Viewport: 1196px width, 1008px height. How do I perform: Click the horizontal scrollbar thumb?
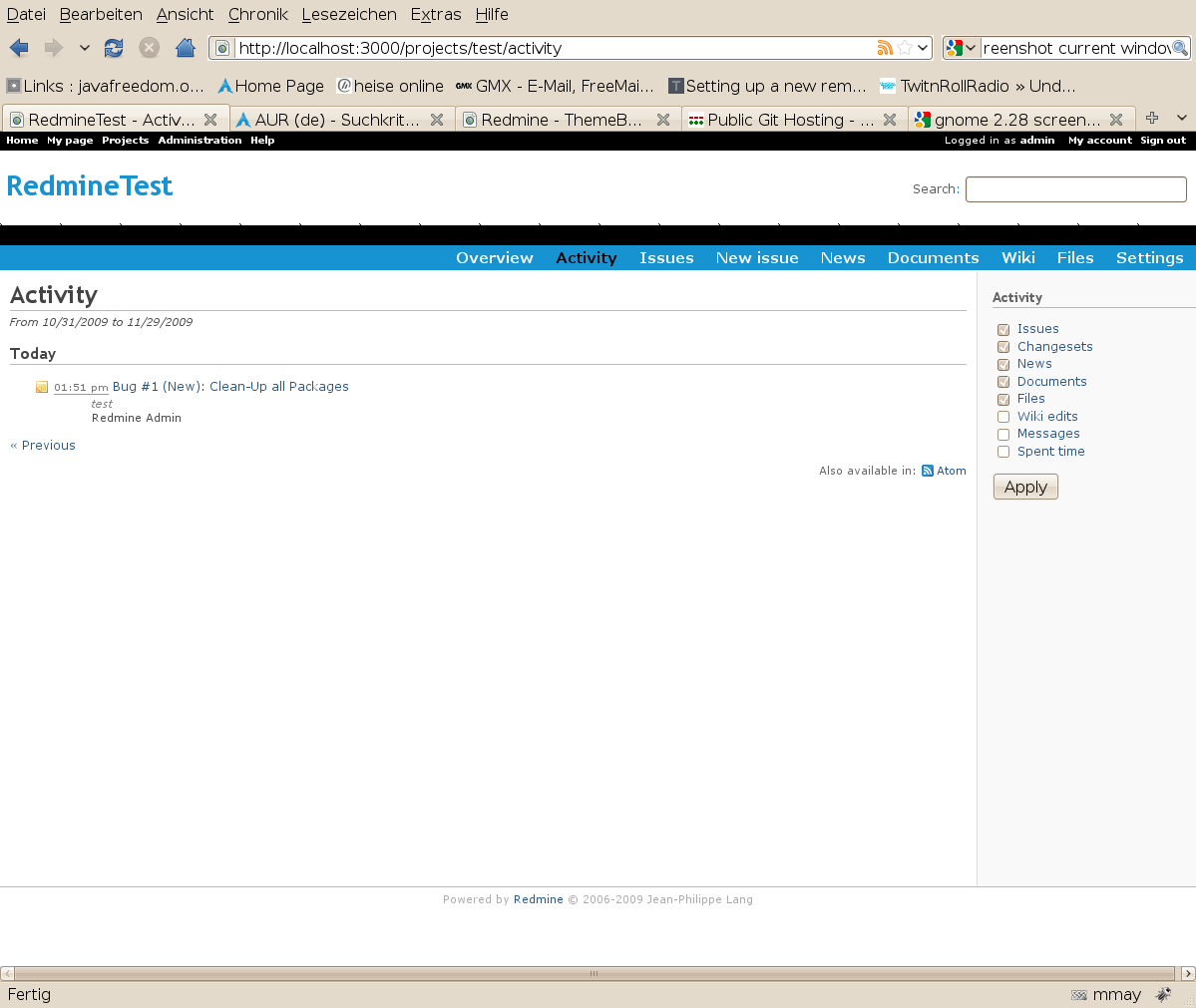click(595, 974)
